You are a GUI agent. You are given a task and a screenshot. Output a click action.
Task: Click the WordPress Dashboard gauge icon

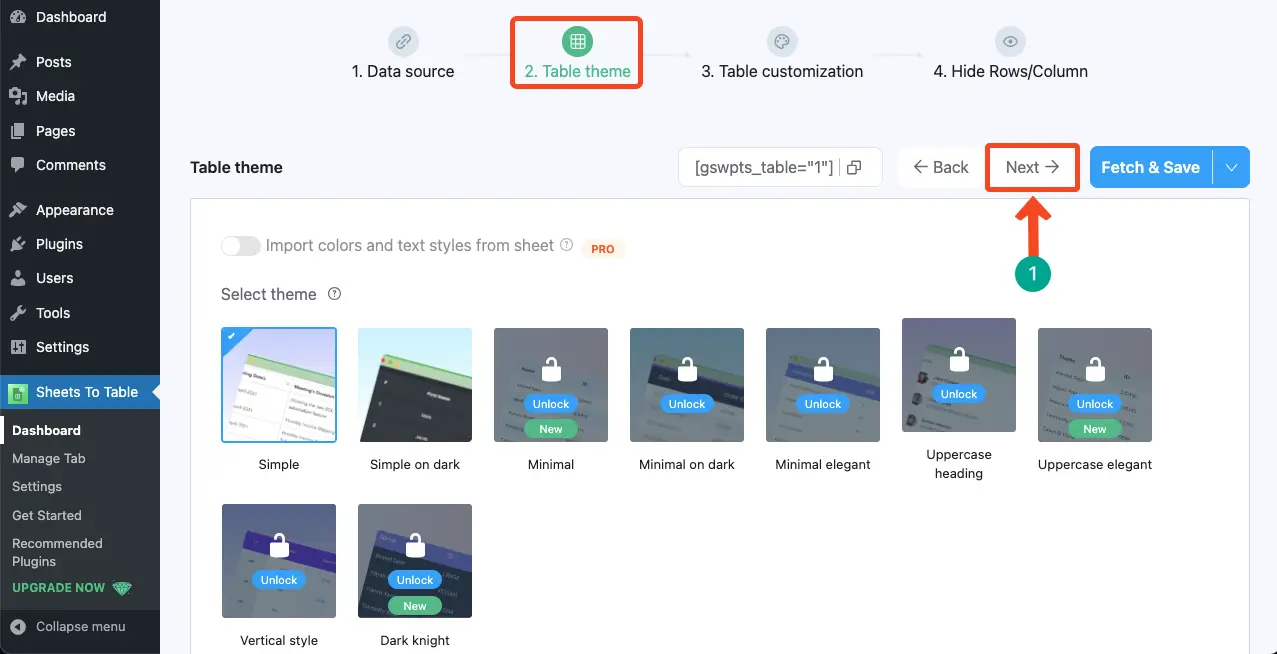click(x=18, y=17)
